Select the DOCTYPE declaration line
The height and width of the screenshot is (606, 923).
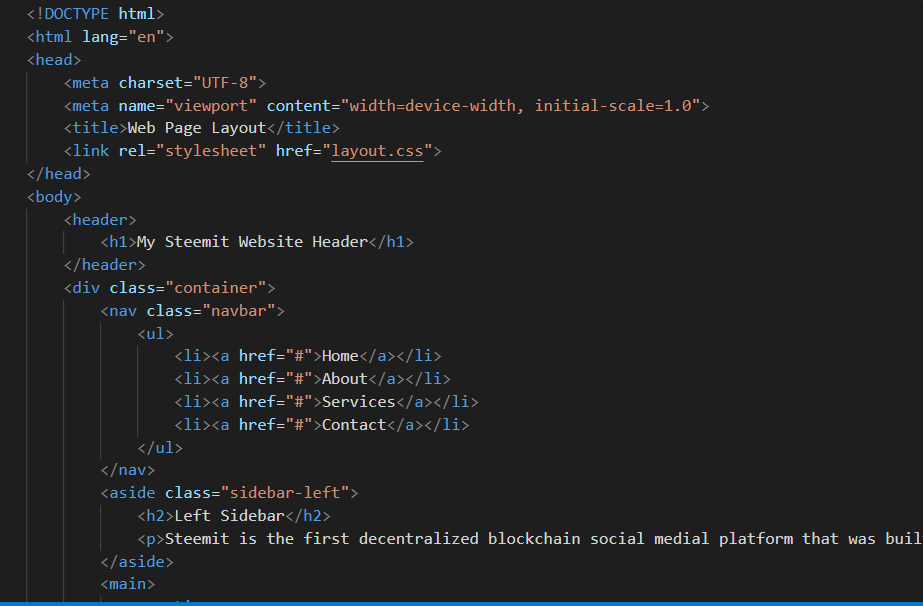click(x=95, y=14)
